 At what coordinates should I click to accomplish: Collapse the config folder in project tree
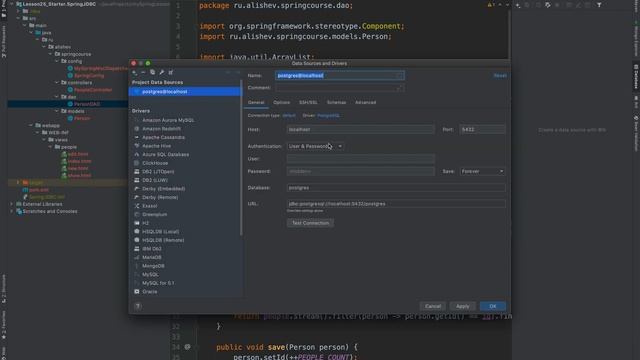57,61
